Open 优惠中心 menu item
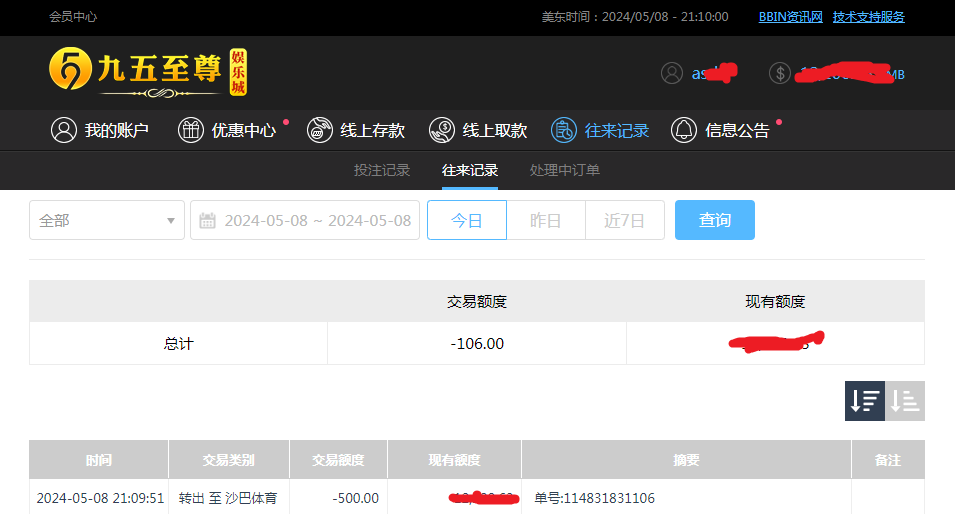Image resolution: width=955 pixels, height=514 pixels. (227, 130)
